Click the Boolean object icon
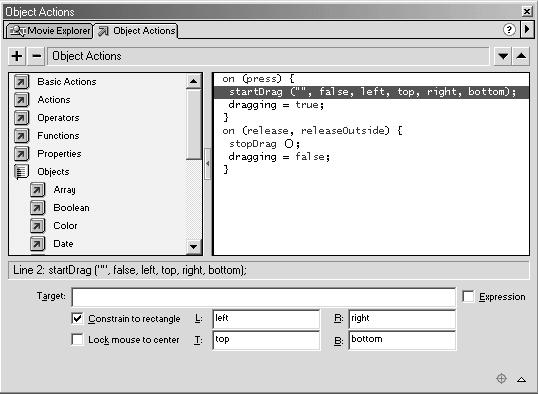538x394 pixels. pos(37,208)
